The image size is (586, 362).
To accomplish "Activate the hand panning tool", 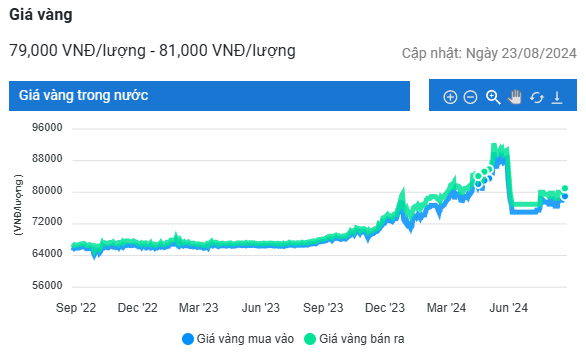I will pos(515,97).
